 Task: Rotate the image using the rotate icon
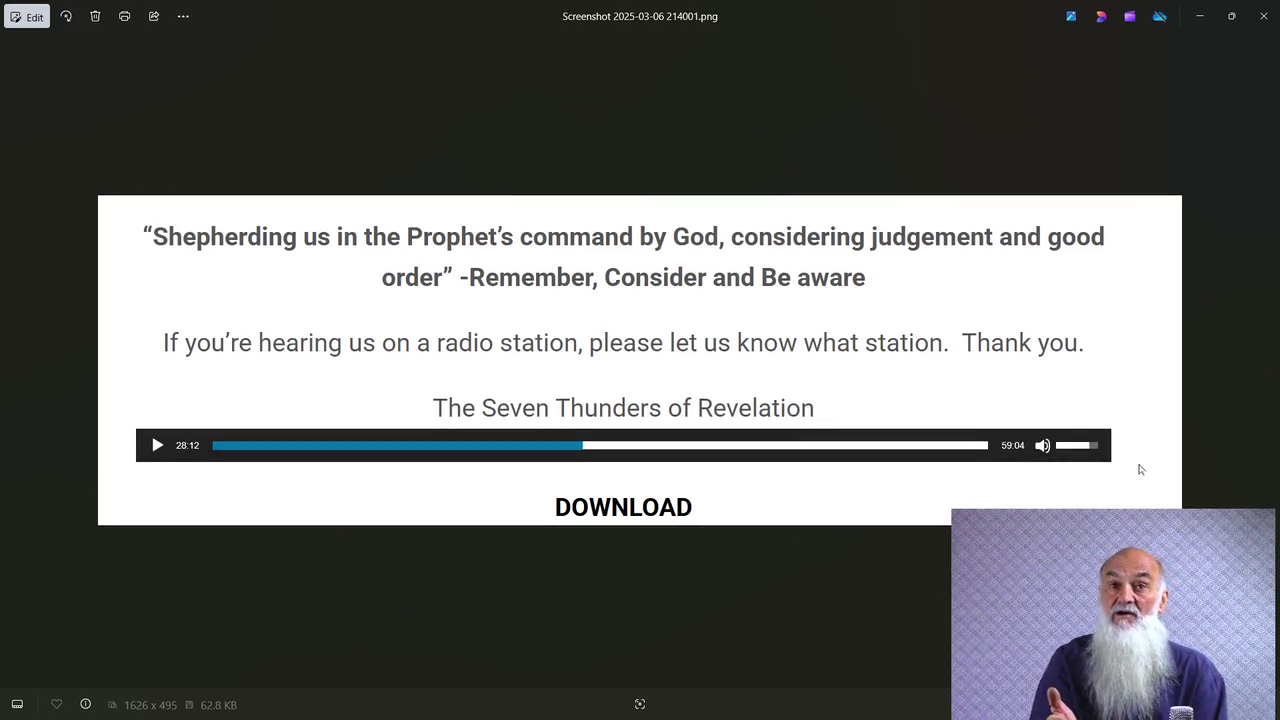click(66, 17)
